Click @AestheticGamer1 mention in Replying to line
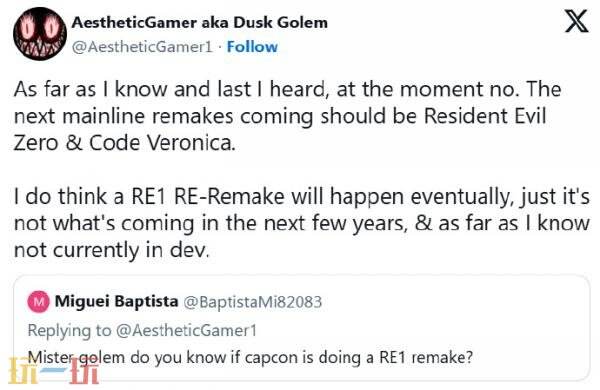 [186, 330]
